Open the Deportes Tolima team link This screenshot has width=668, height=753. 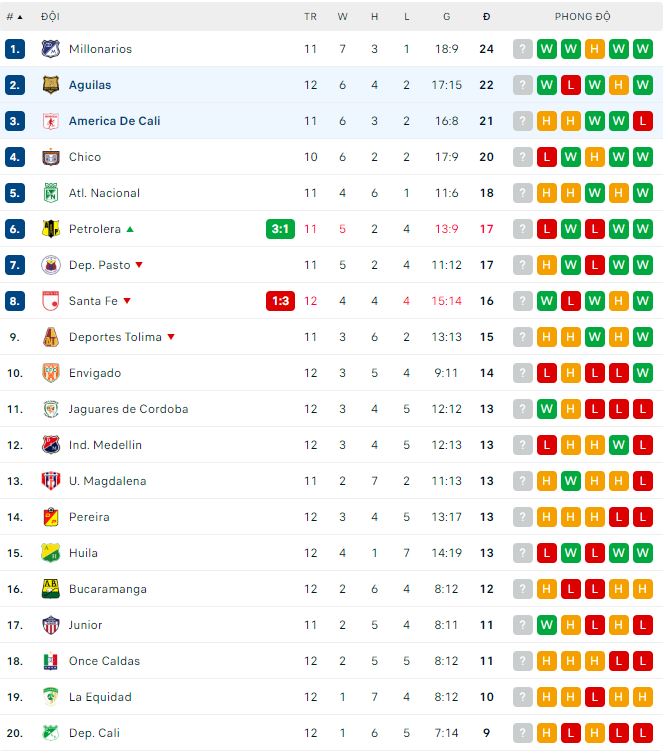pos(115,337)
